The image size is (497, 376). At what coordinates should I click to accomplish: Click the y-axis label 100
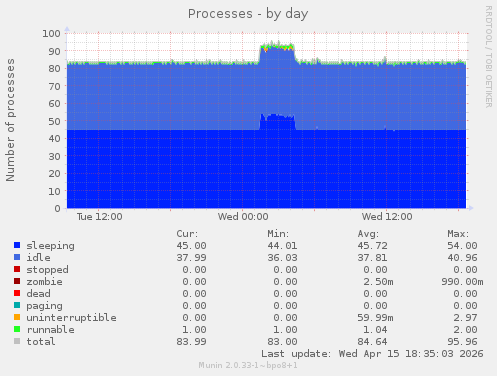(x=51, y=33)
